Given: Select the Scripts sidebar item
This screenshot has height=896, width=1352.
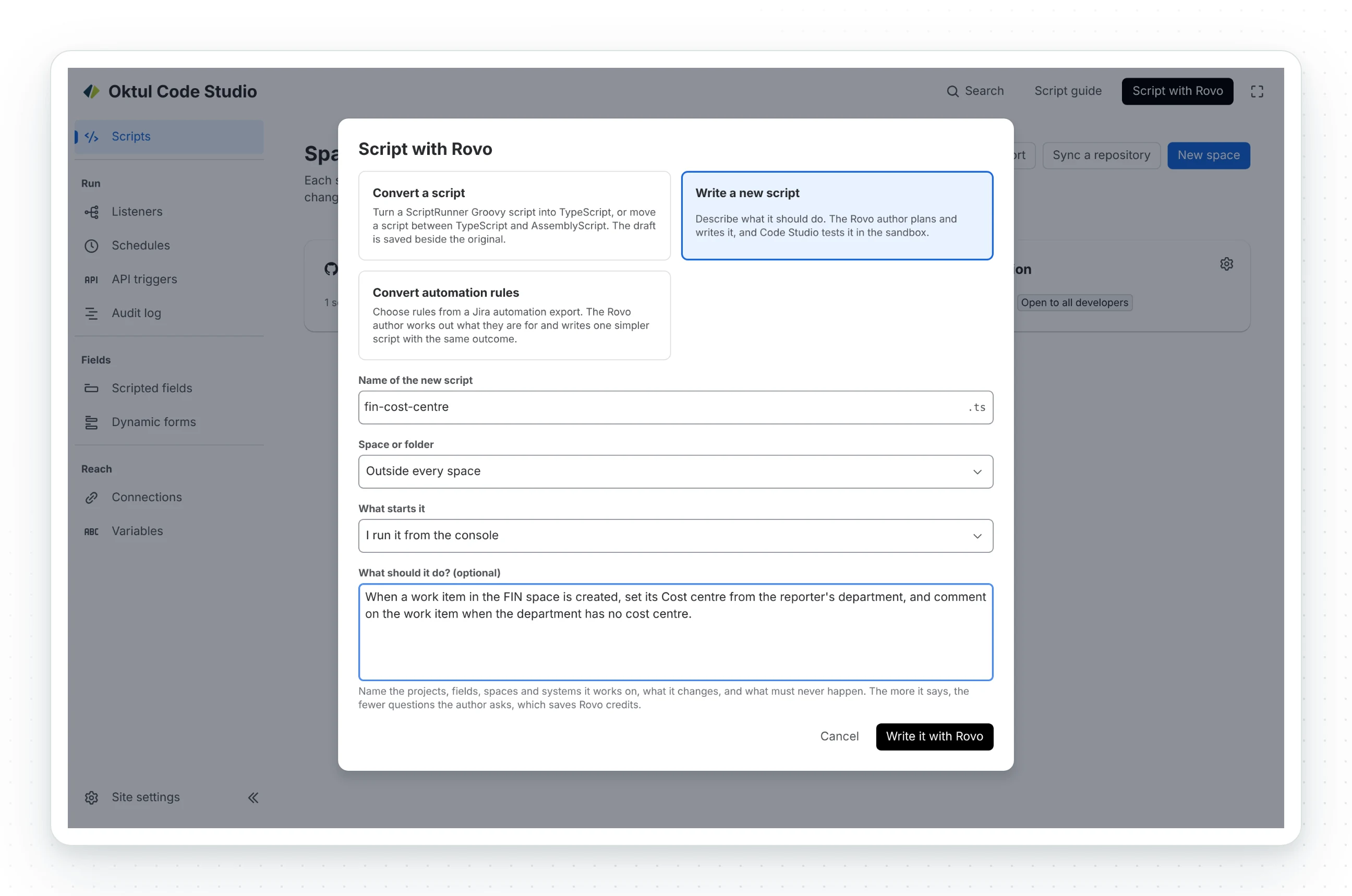Looking at the screenshot, I should click(x=169, y=137).
